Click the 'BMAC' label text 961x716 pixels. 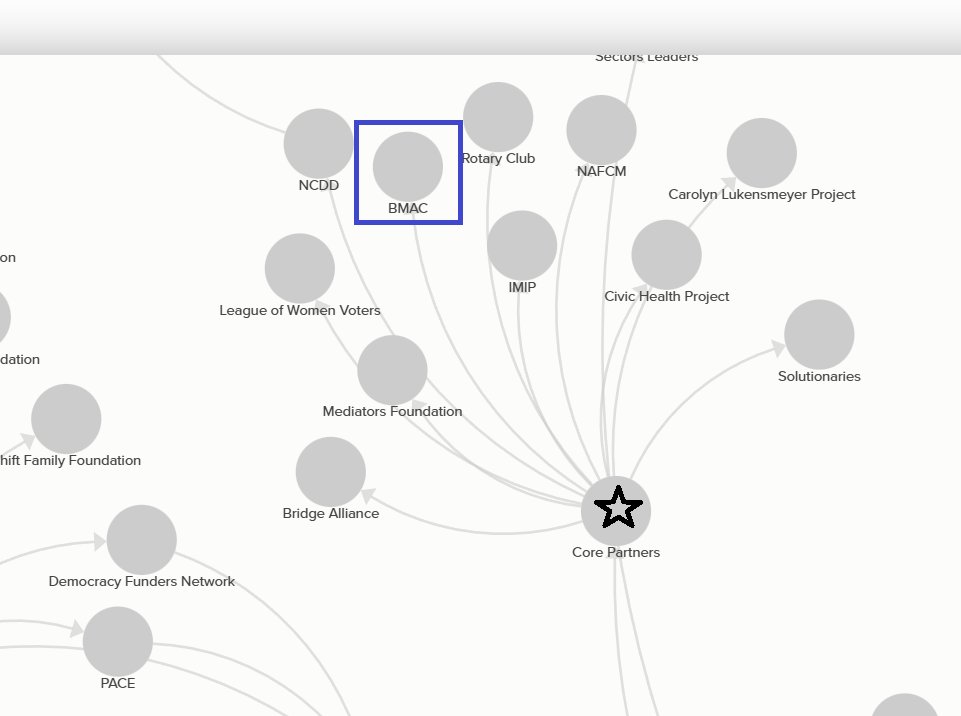pyautogui.click(x=408, y=208)
